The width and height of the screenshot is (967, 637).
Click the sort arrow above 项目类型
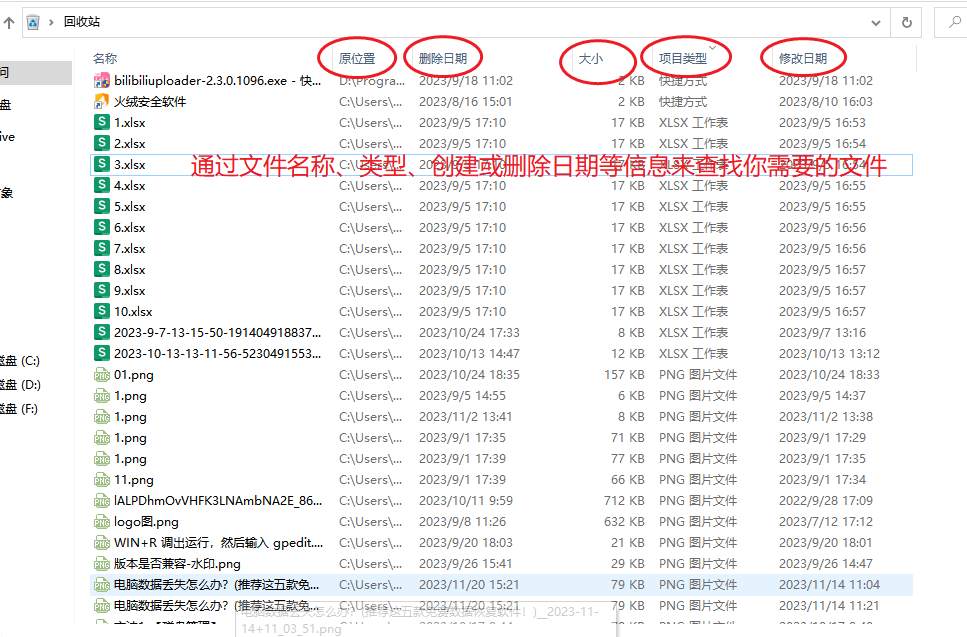(713, 46)
